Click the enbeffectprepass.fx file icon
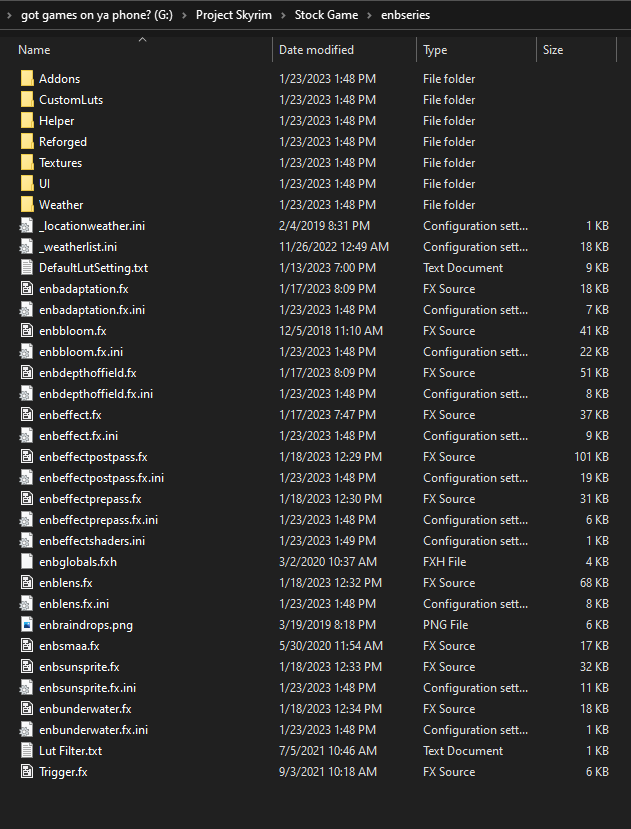This screenshot has height=829, width=631. 26,499
